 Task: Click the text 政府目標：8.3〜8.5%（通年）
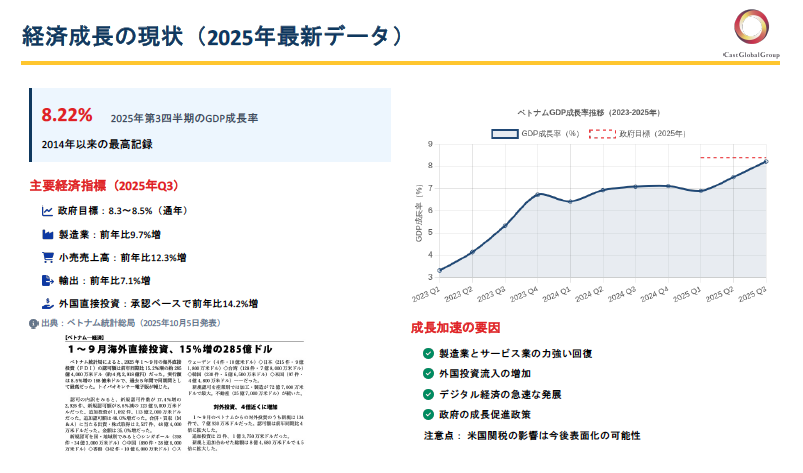pos(125,211)
